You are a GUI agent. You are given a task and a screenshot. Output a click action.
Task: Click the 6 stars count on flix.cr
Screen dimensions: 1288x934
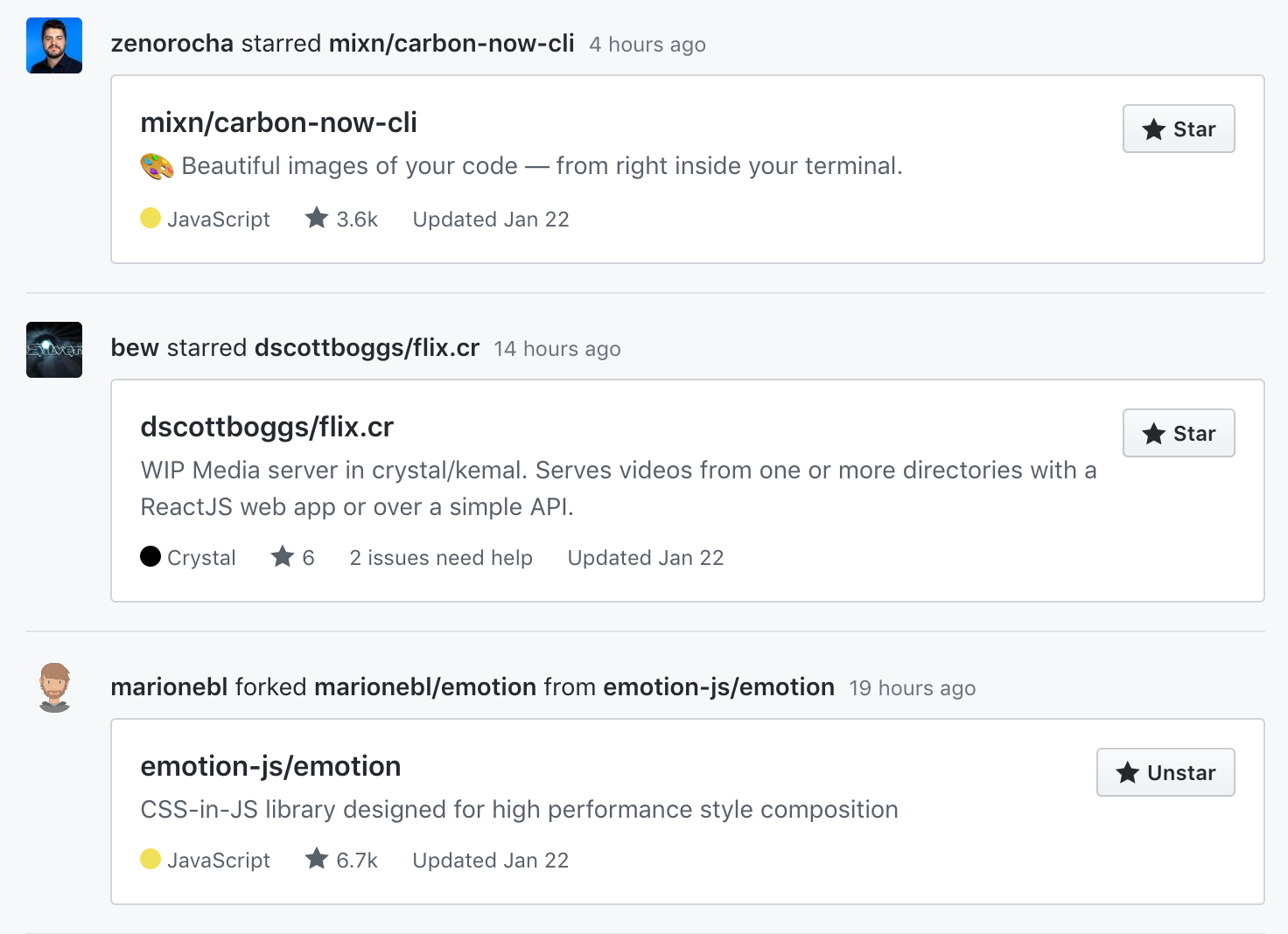coord(292,557)
